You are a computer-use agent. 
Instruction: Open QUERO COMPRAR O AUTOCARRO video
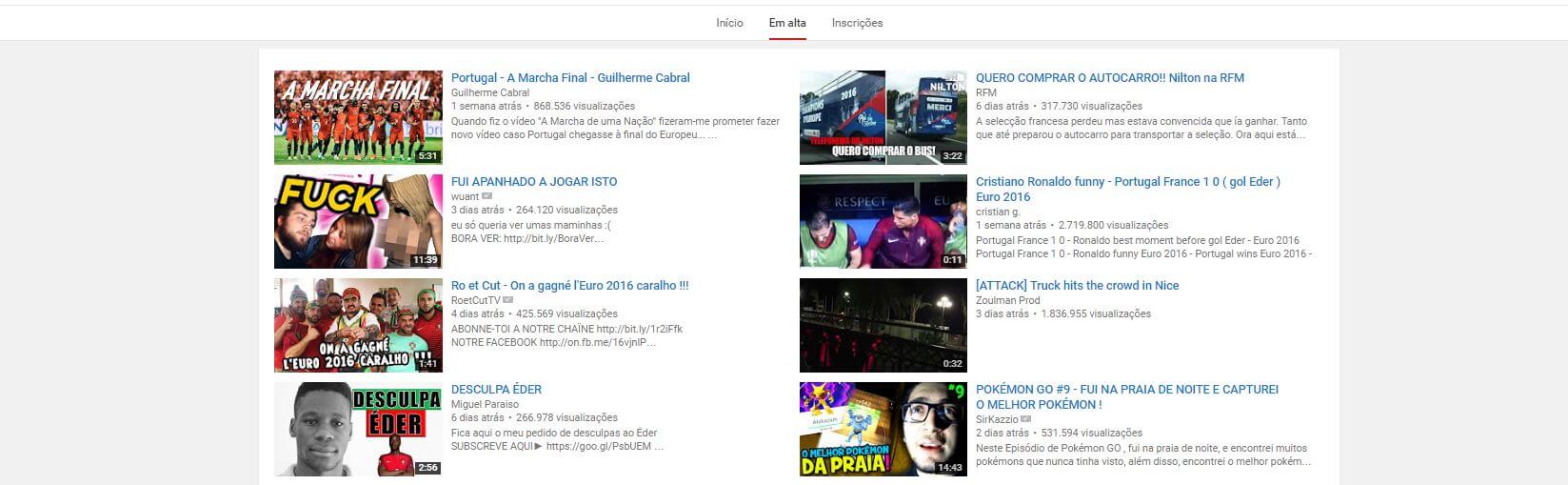point(1110,78)
